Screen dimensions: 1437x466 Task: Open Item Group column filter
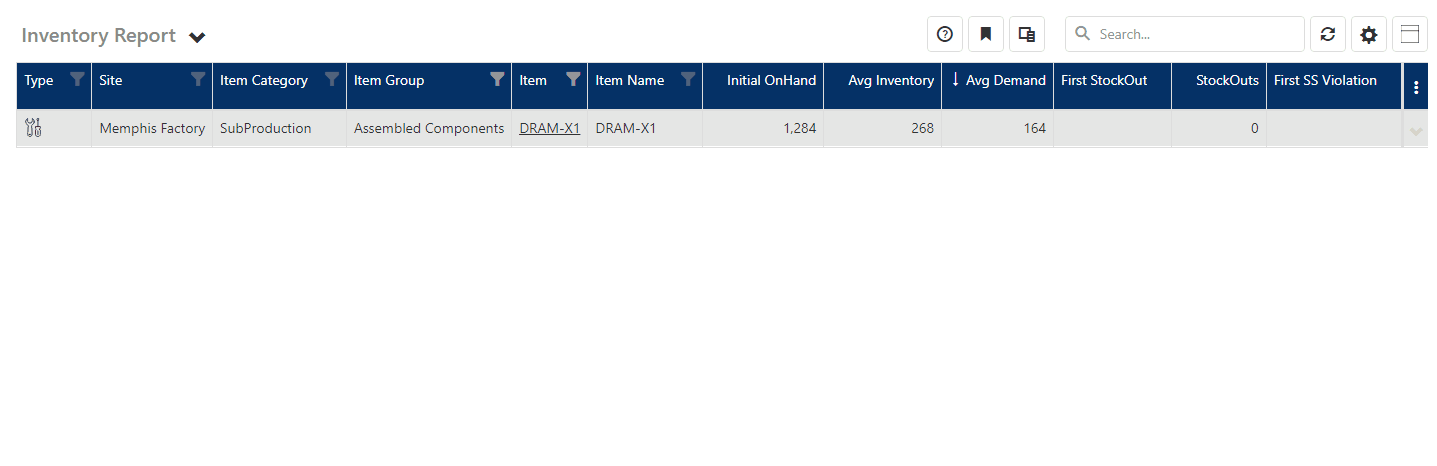click(x=497, y=80)
